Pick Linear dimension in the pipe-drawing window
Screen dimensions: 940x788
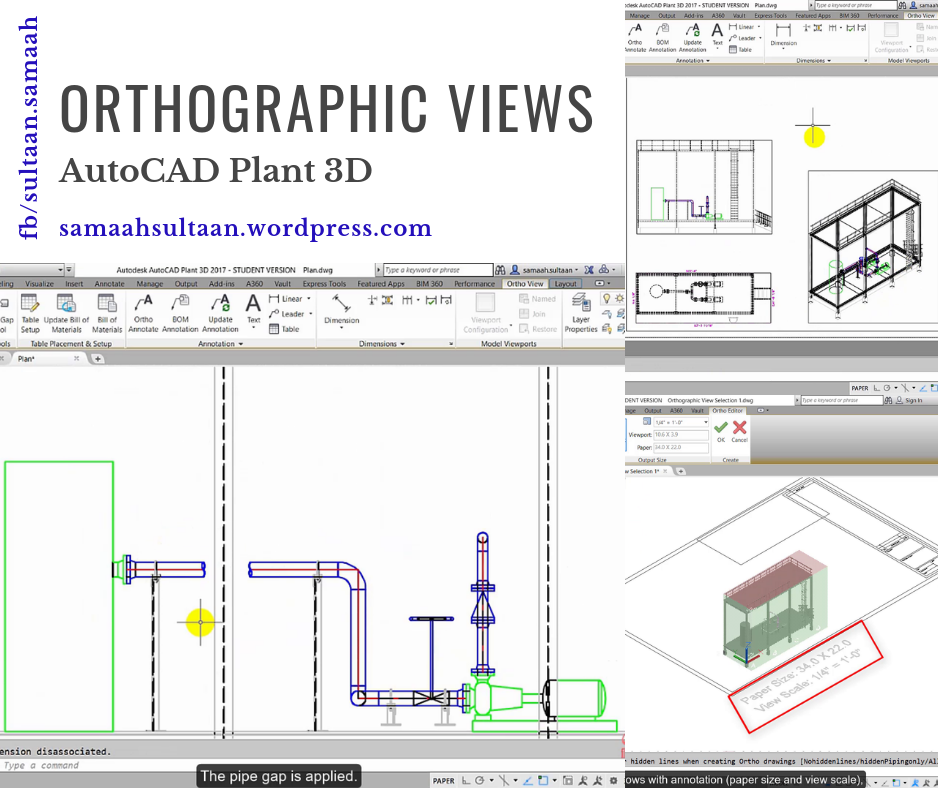[x=286, y=299]
